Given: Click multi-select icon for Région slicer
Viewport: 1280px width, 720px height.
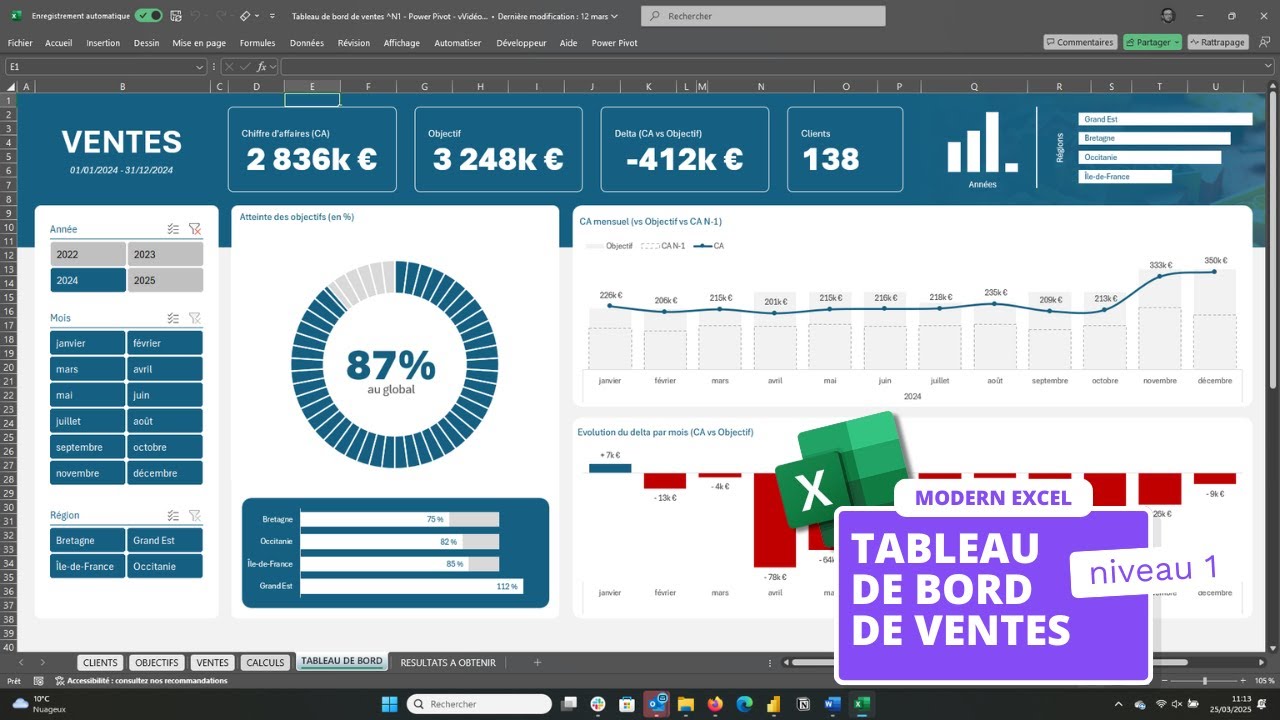Looking at the screenshot, I should [173, 515].
